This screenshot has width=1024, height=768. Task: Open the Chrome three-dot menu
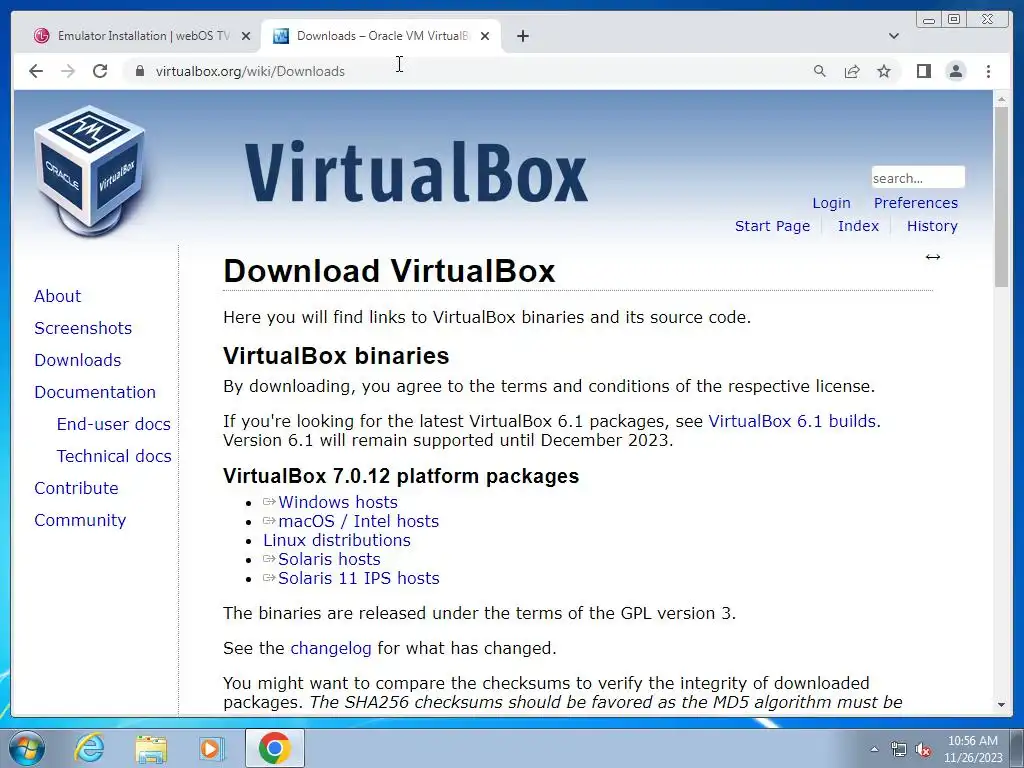click(988, 71)
